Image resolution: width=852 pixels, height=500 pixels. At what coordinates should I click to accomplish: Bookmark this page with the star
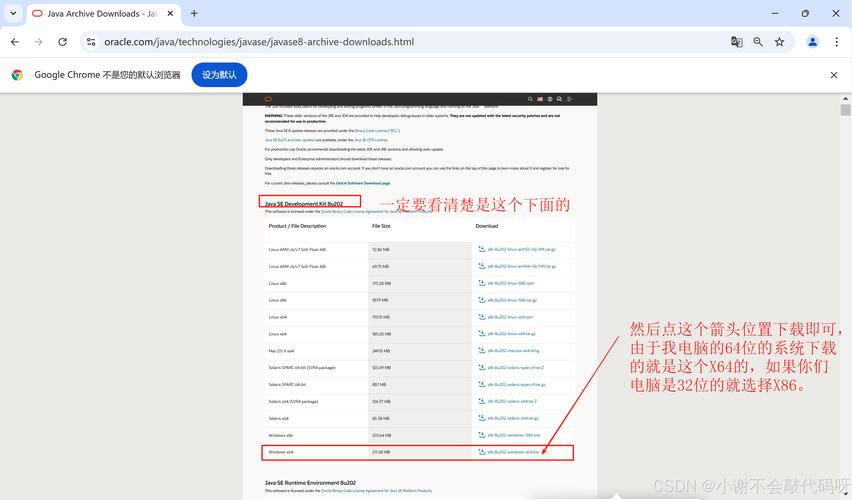780,42
